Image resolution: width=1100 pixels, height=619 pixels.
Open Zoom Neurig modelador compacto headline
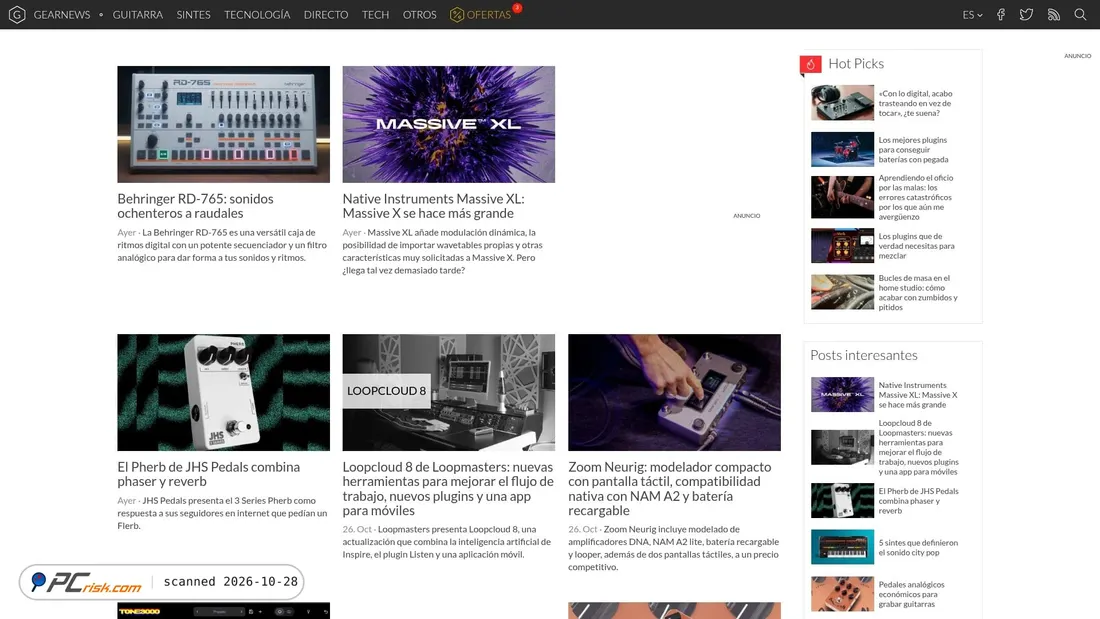(x=670, y=488)
